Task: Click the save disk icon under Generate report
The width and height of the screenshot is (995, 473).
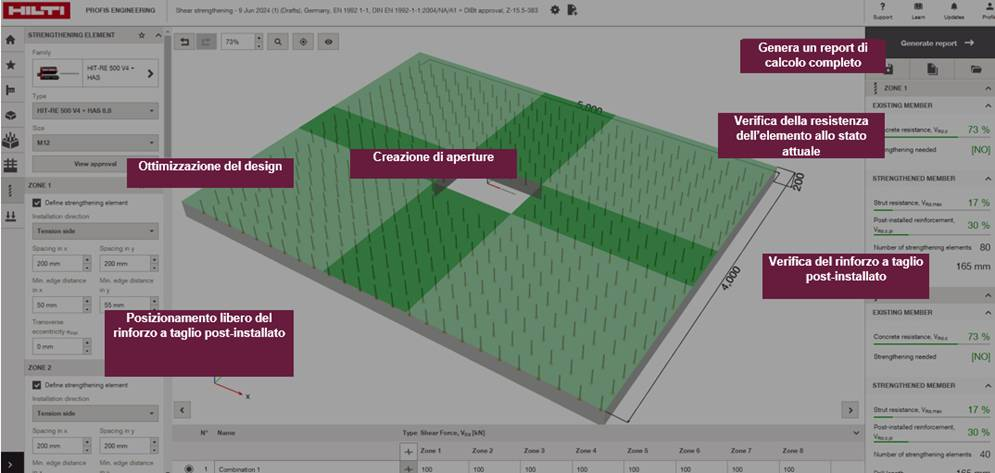Action: (x=888, y=69)
